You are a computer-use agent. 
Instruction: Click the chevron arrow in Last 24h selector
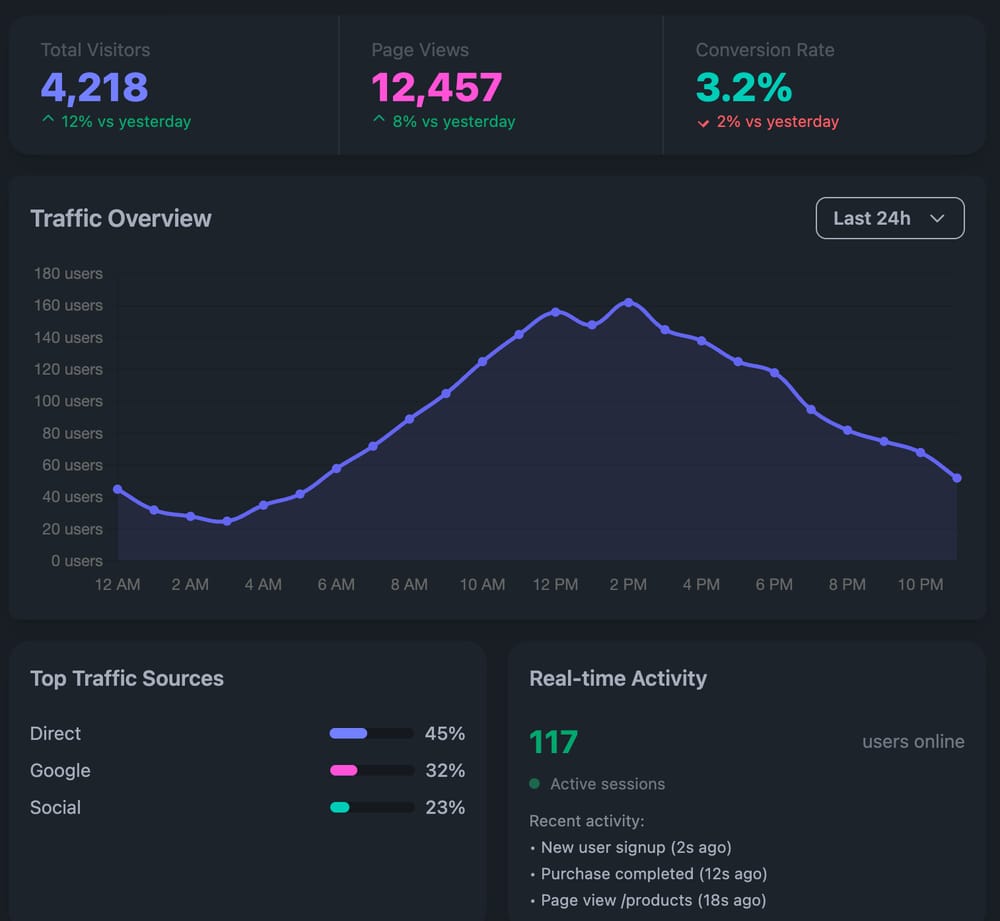(937, 219)
